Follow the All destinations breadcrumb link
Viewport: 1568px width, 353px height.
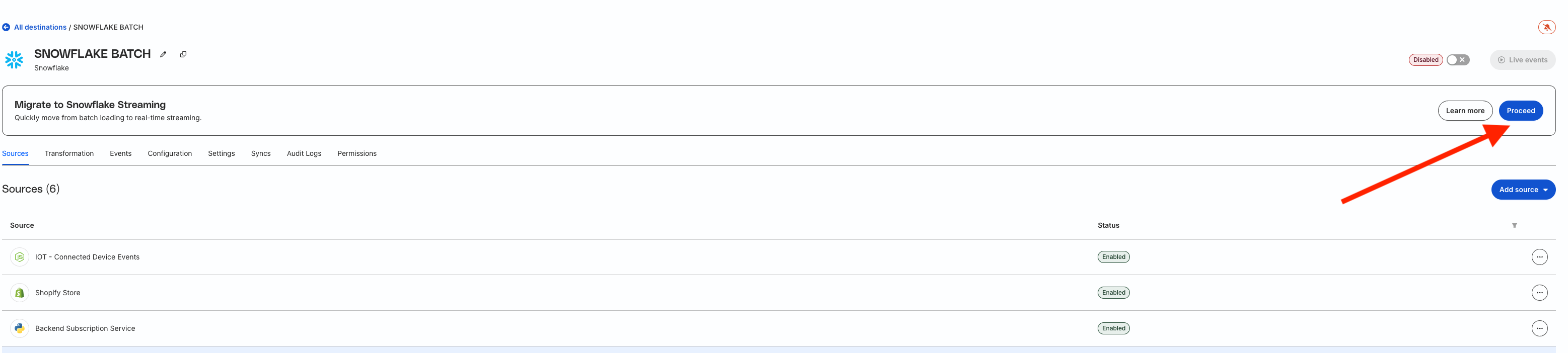(x=40, y=27)
